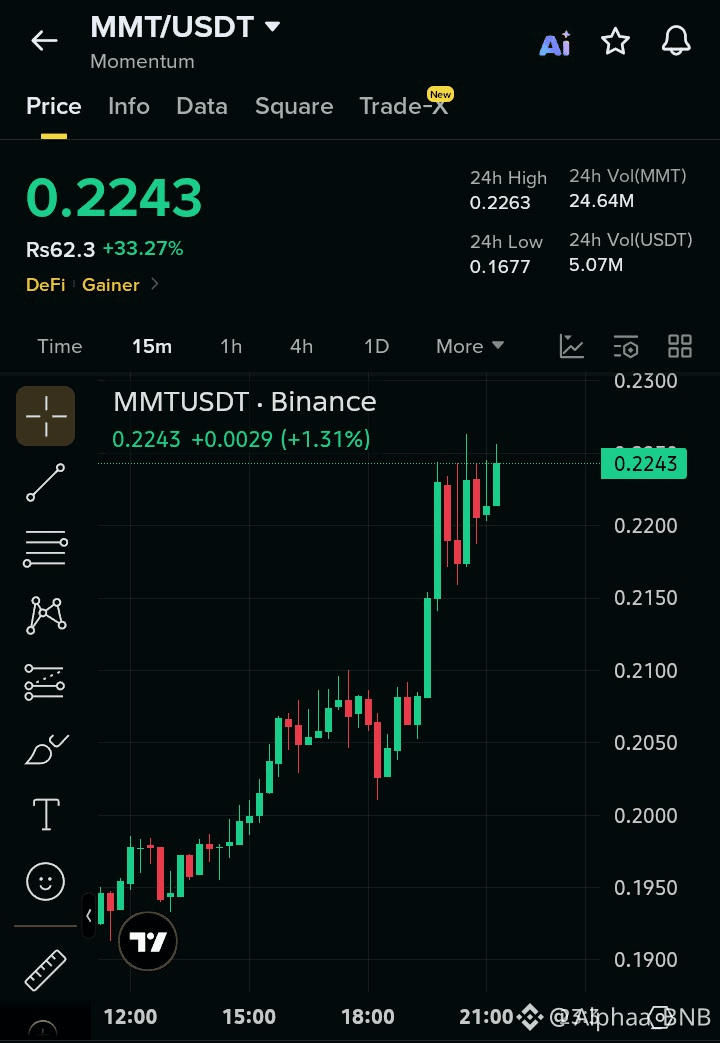The height and width of the screenshot is (1043, 720).
Task: Tap the 24h Low value 0.1677
Action: (x=500, y=267)
